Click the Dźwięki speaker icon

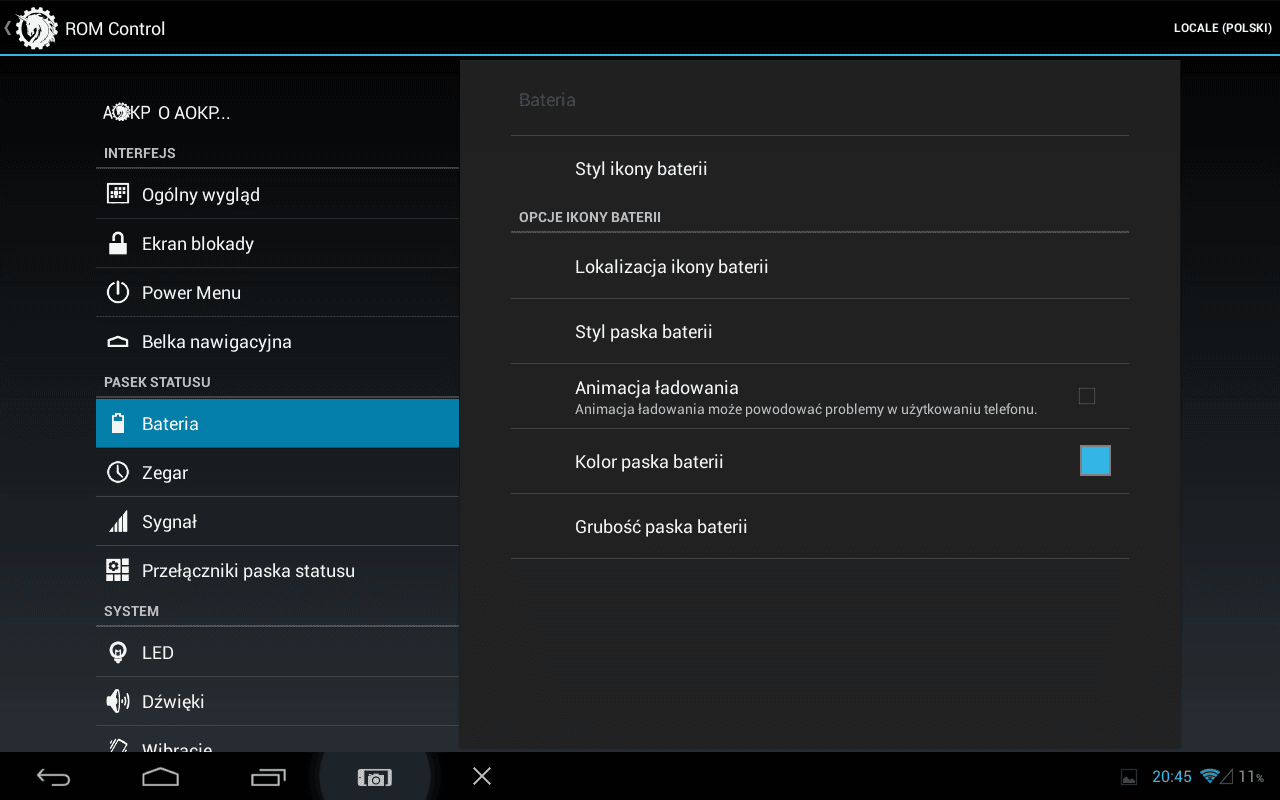point(118,701)
